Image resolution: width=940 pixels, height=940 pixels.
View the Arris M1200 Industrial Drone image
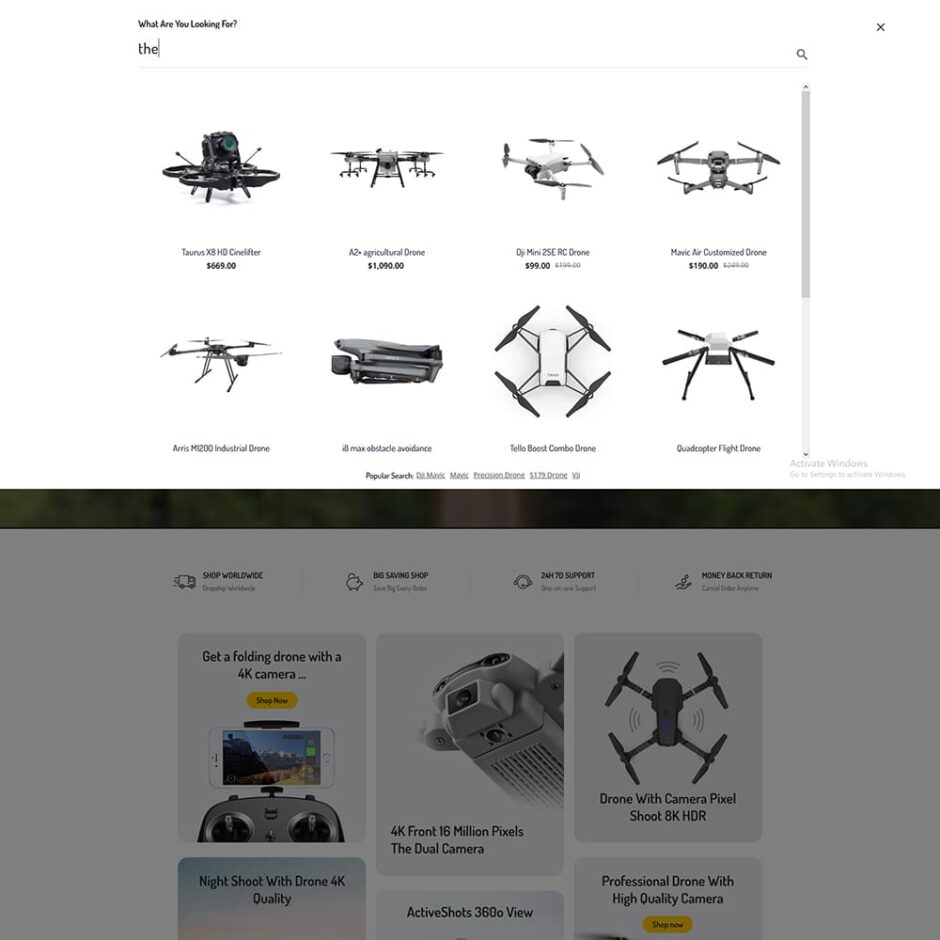coord(221,362)
